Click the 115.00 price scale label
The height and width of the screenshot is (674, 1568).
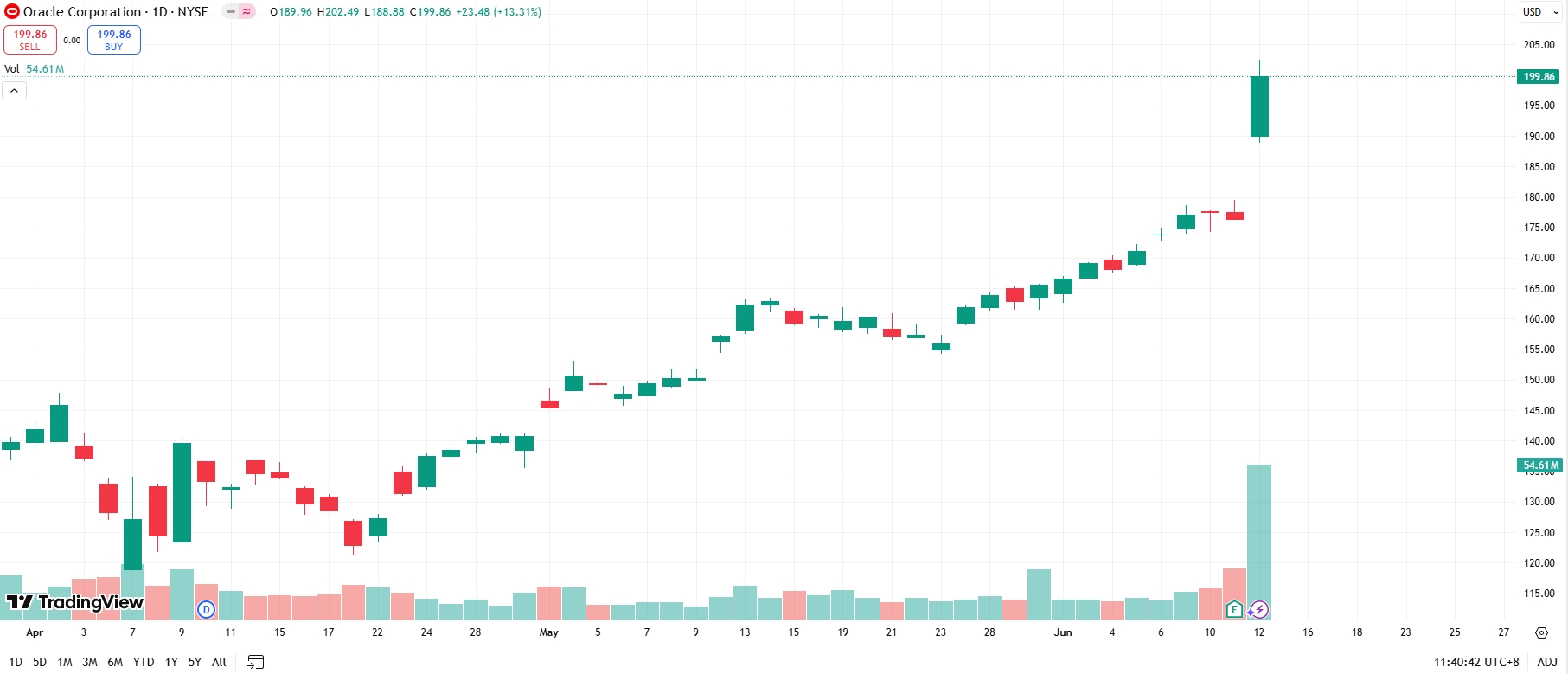1539,594
